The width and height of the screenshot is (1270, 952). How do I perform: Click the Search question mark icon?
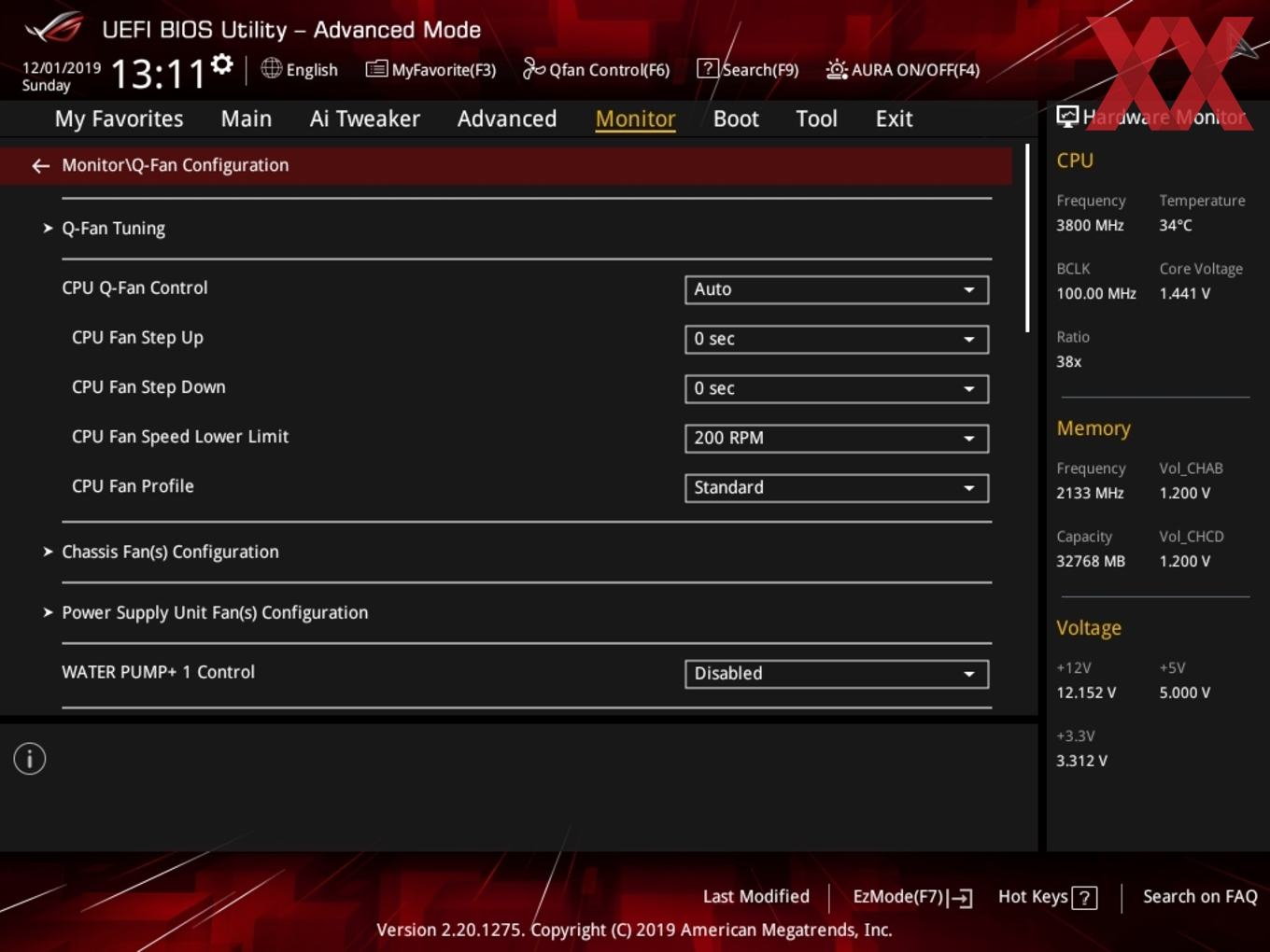tap(708, 68)
